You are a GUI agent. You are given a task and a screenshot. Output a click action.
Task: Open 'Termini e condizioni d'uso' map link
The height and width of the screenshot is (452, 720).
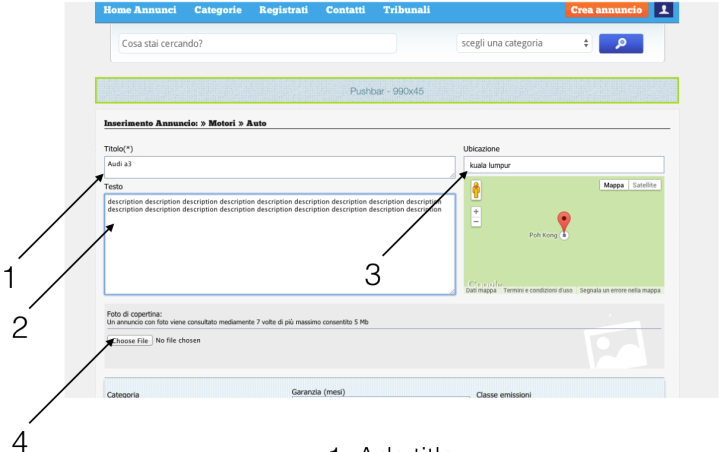(x=538, y=291)
